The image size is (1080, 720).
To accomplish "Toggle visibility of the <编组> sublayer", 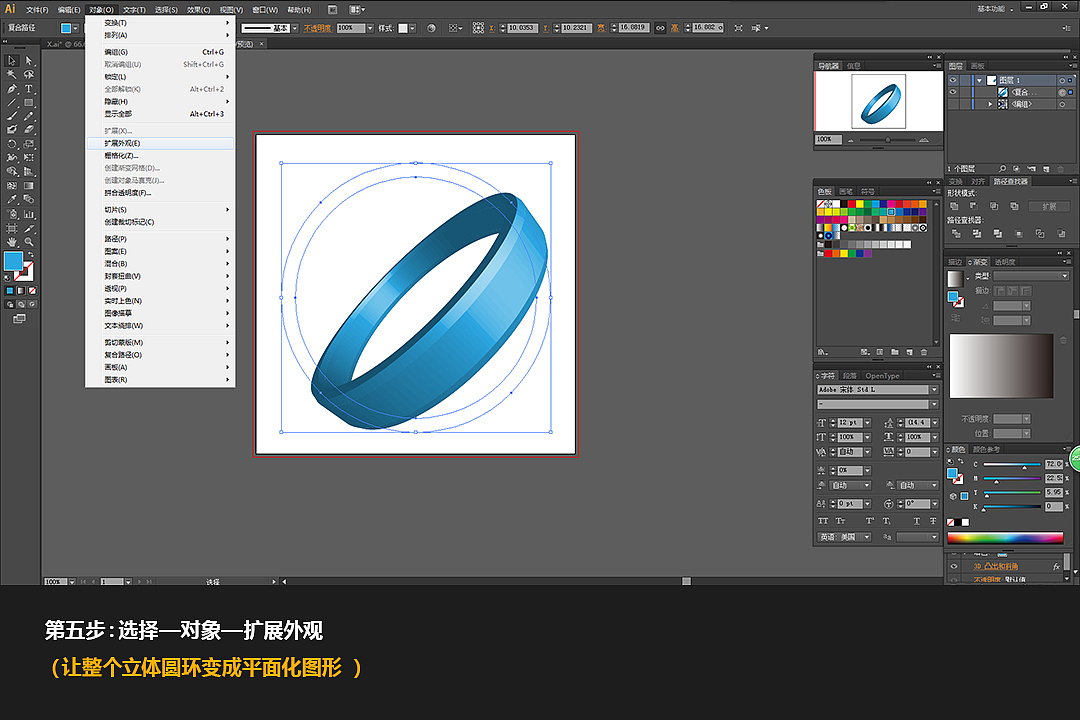I will pos(953,105).
